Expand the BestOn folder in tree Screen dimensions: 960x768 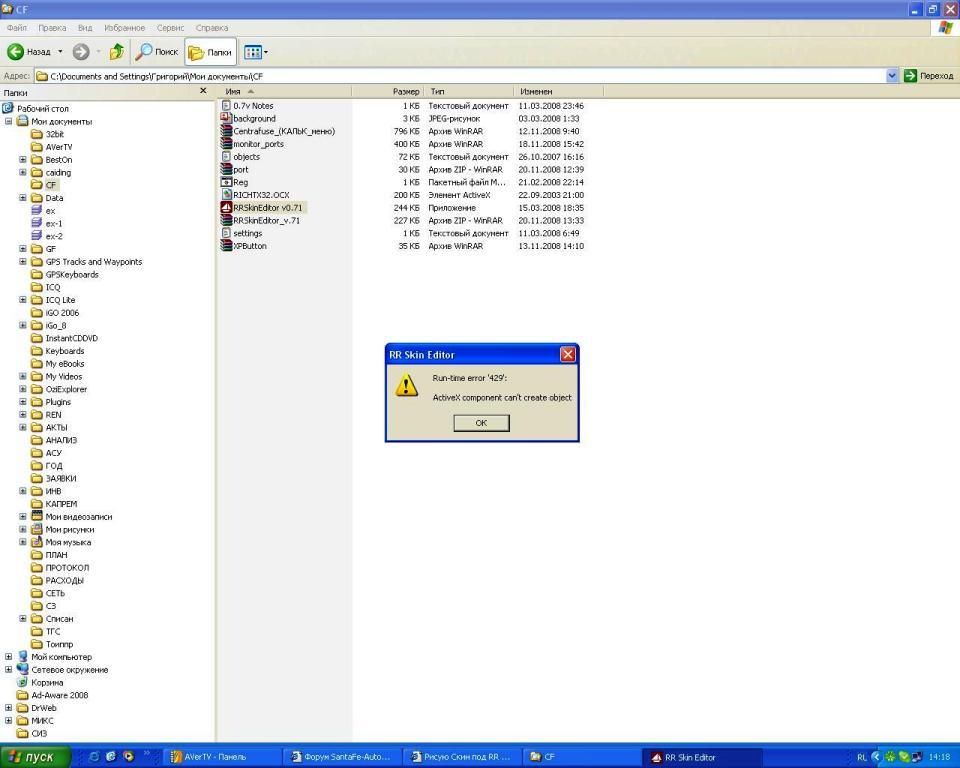(23, 160)
